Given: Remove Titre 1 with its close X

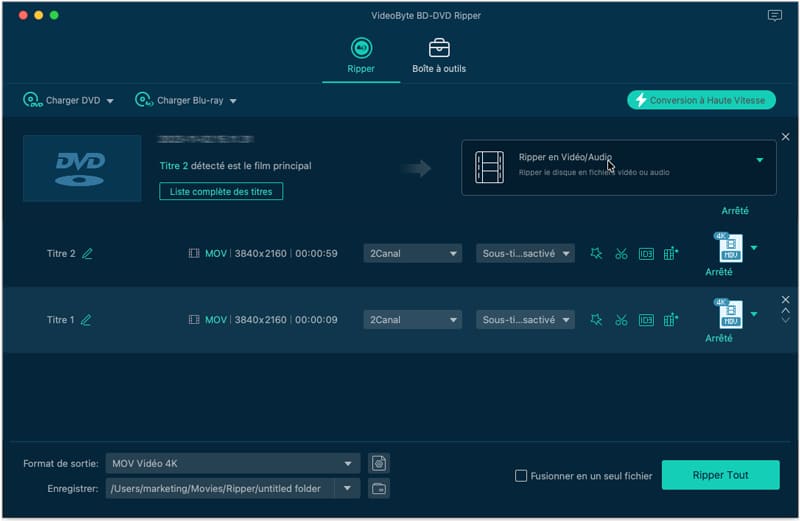Looking at the screenshot, I should 785,299.
